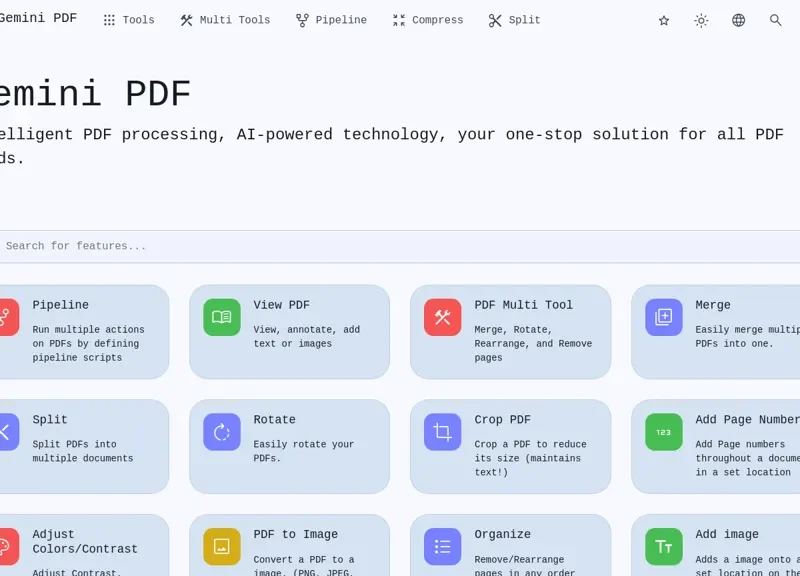The image size is (800, 576).
Task: Open Multi Tools from the navbar
Action: (x=225, y=20)
